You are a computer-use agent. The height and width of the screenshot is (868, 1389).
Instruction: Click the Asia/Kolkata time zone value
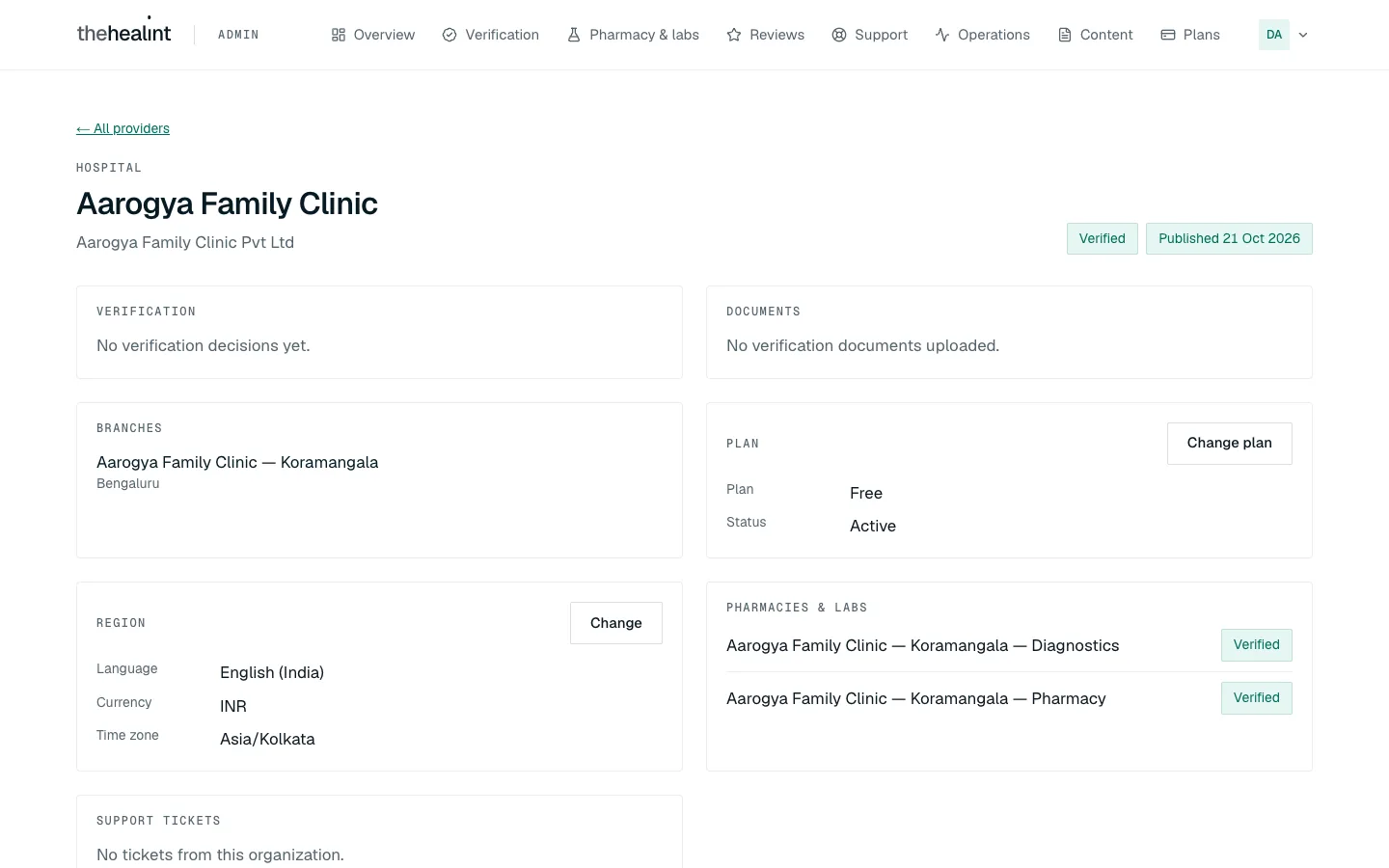[x=267, y=739]
